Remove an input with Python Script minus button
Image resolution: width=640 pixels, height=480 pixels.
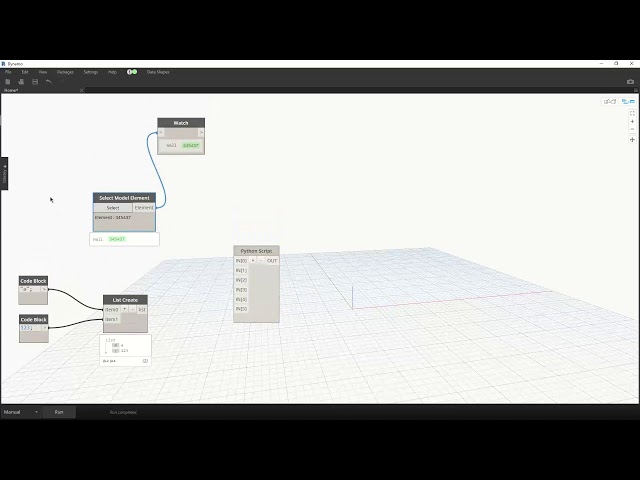(261, 260)
